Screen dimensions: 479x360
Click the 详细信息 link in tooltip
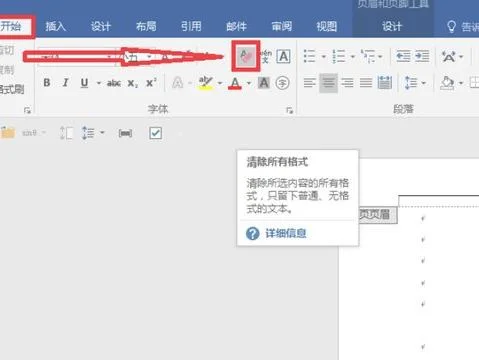point(286,233)
